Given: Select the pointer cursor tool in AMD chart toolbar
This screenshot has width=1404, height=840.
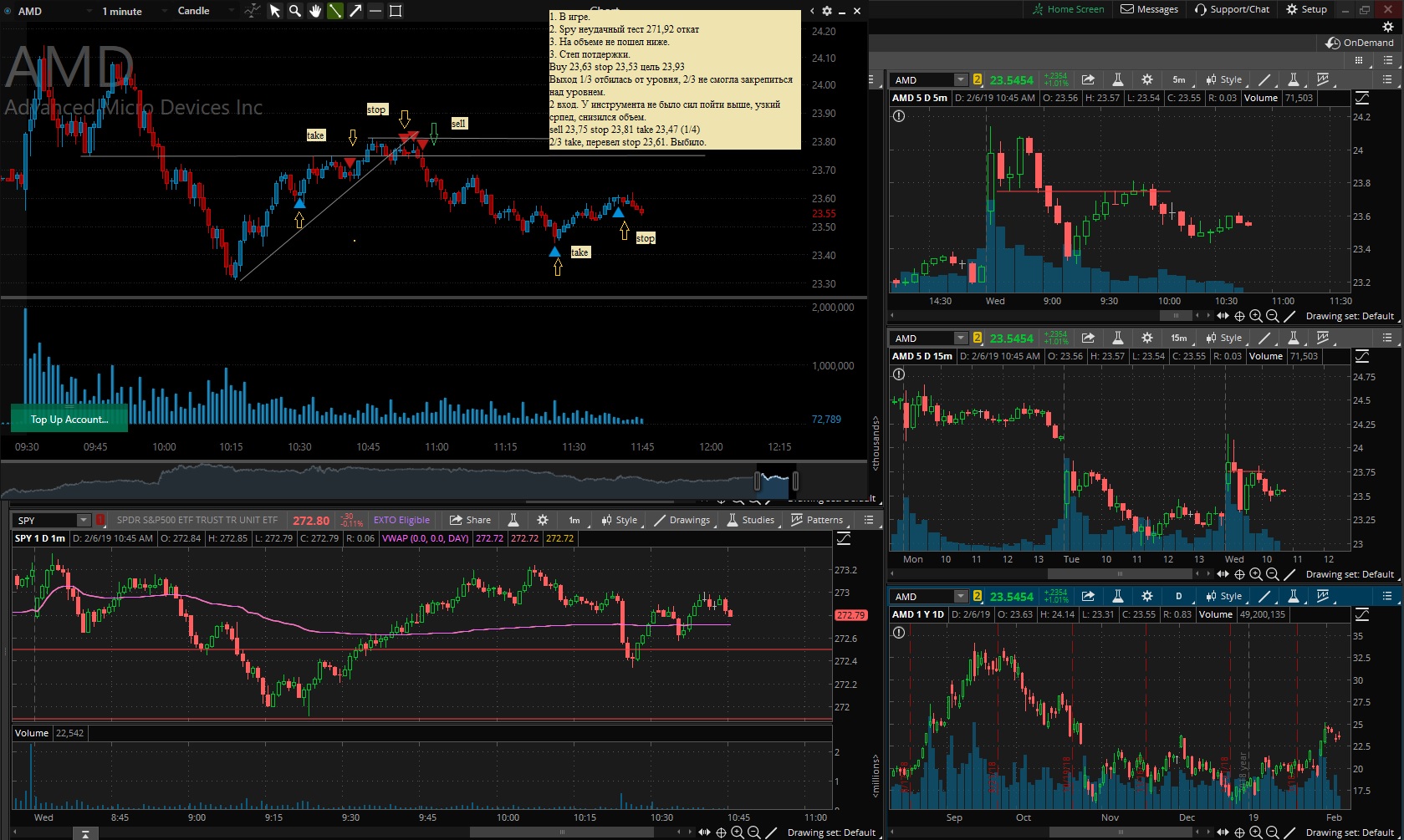Looking at the screenshot, I should 274,11.
